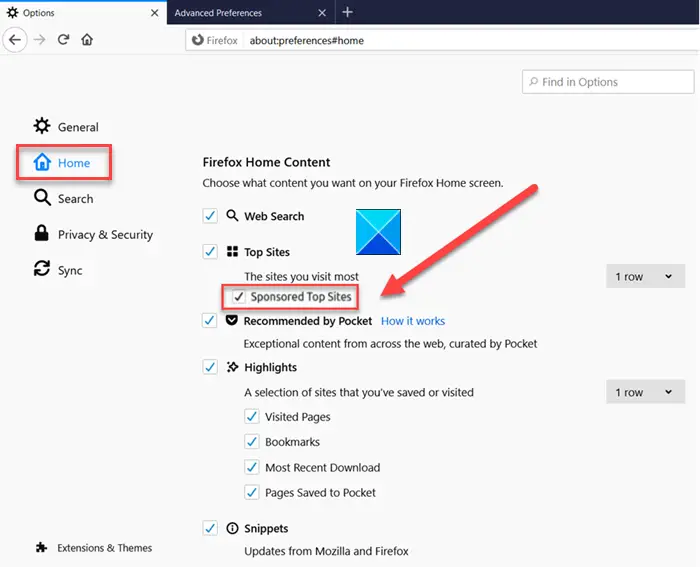Uncheck the Web Search checkbox
Screen dimensions: 700x567
pos(210,216)
